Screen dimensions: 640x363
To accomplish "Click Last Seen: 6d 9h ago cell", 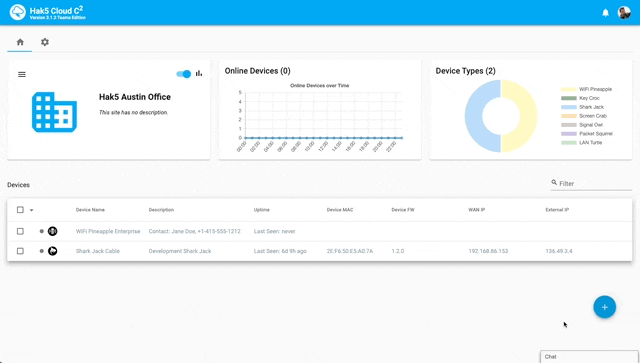I will 280,251.
